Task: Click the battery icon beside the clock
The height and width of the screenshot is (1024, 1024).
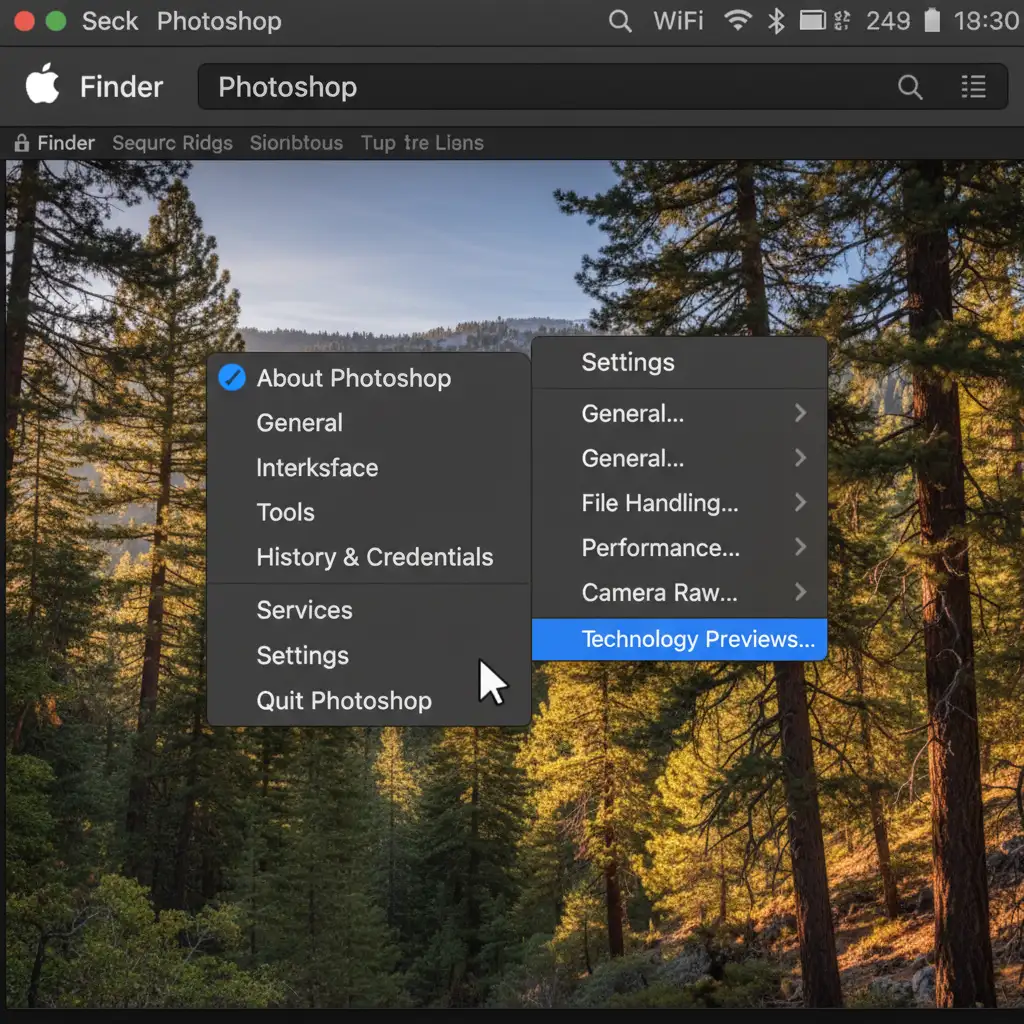Action: pyautogui.click(x=931, y=21)
